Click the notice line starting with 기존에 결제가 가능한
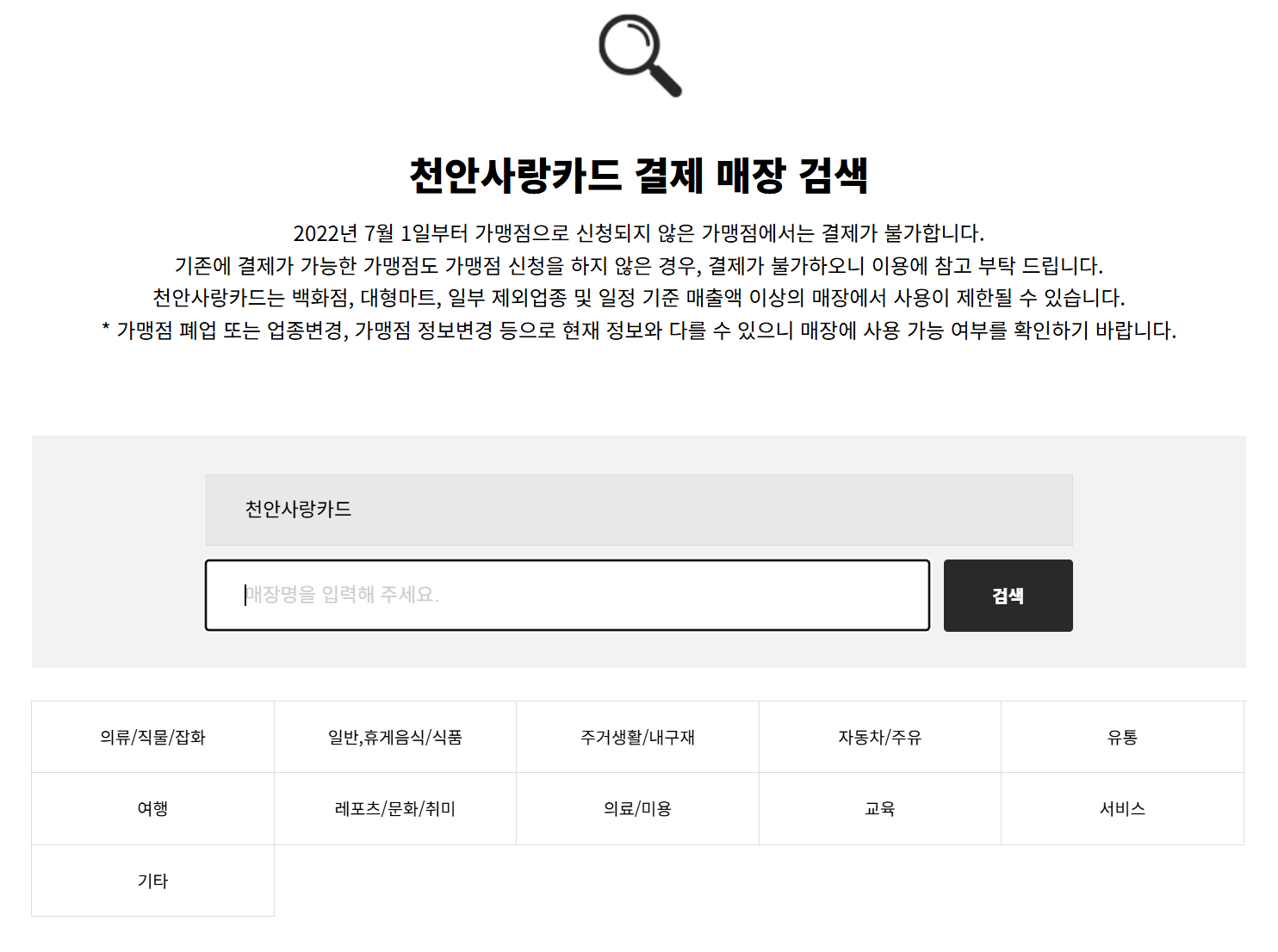The height and width of the screenshot is (952, 1278). point(639,266)
